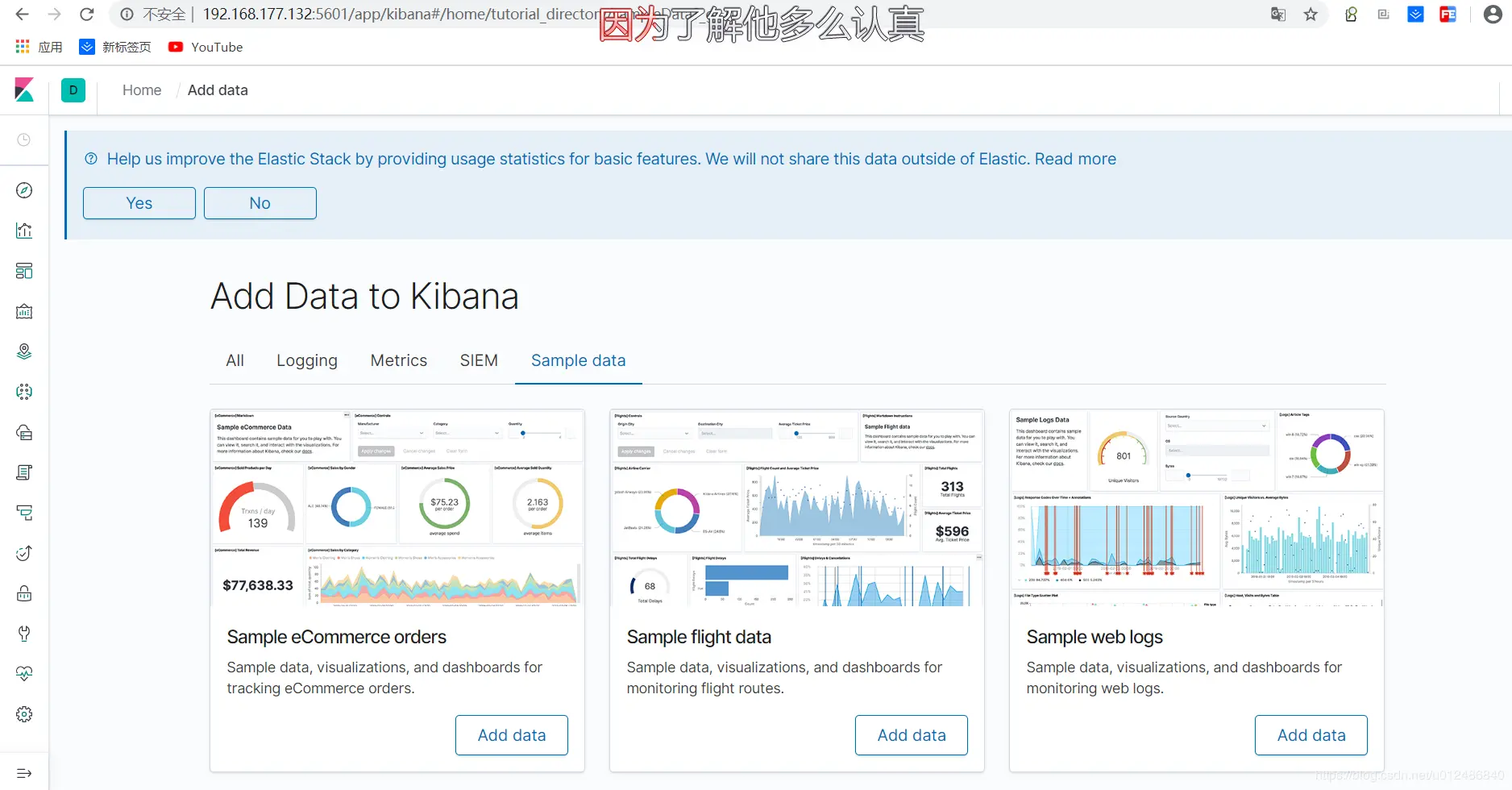The width and height of the screenshot is (1512, 790).
Task: Open Infrastructure from the sidebar
Action: (x=24, y=432)
